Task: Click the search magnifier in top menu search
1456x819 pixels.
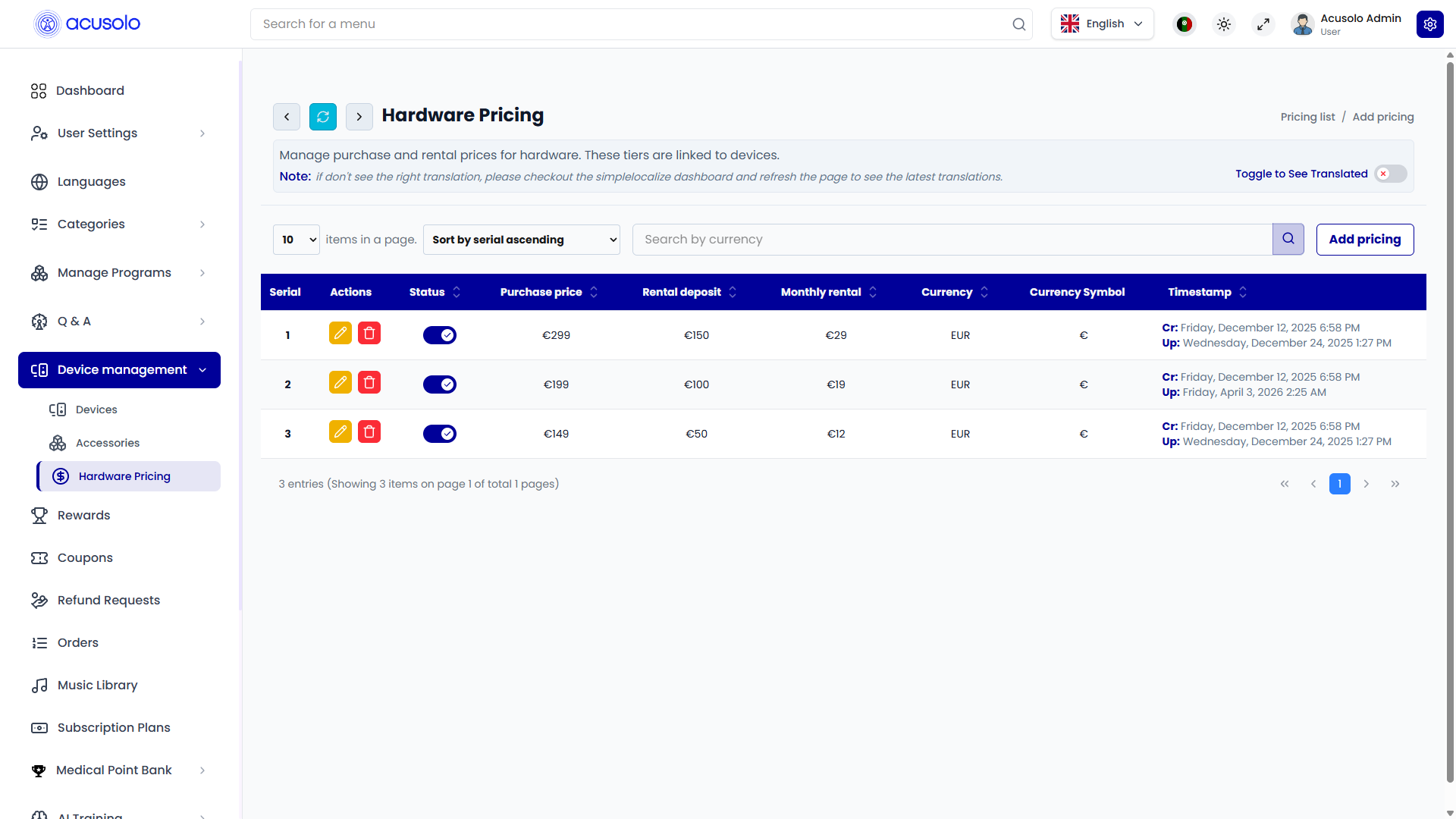Action: 1018,24
